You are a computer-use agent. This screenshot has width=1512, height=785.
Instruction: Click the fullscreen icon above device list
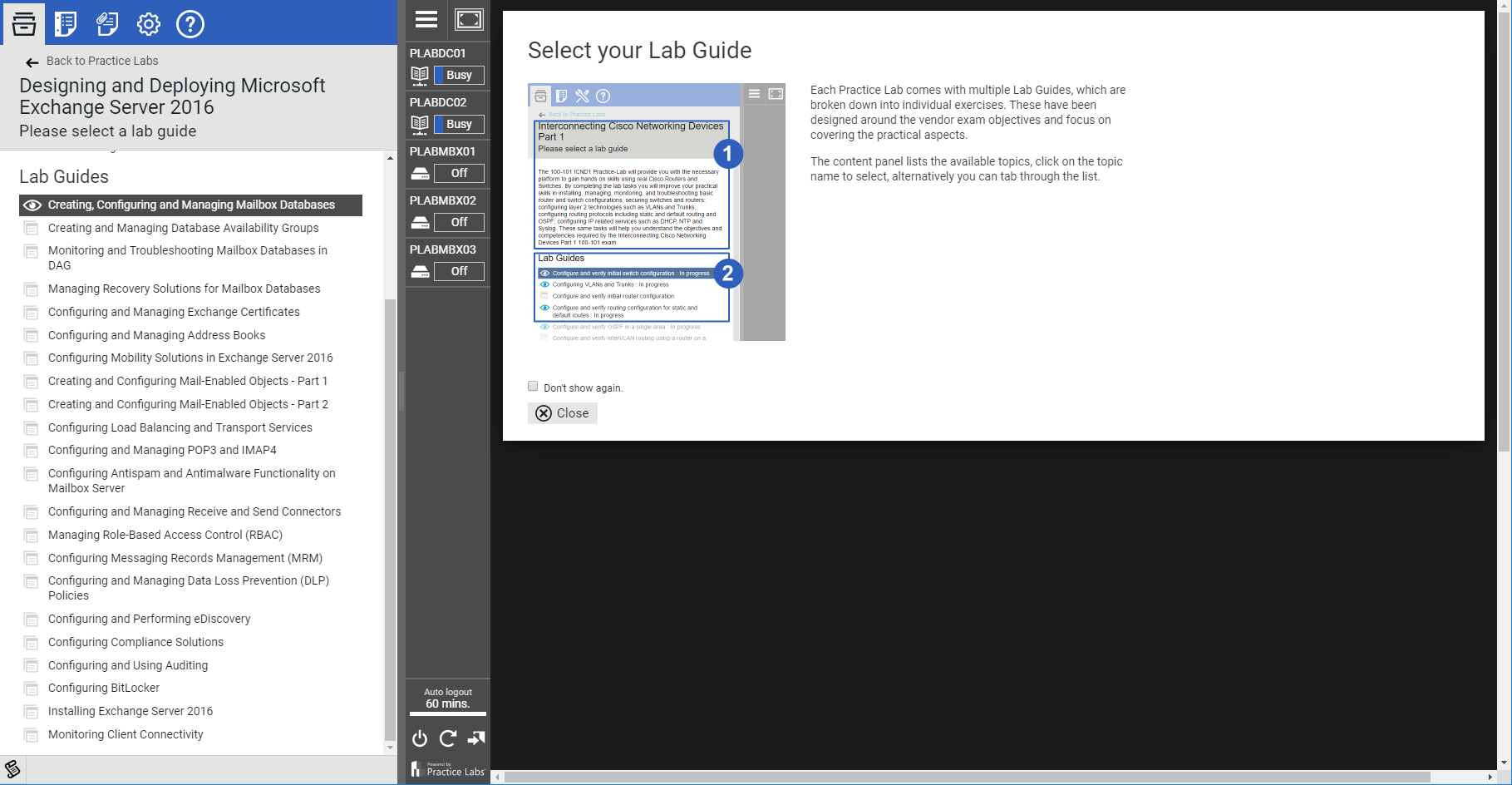tap(469, 20)
